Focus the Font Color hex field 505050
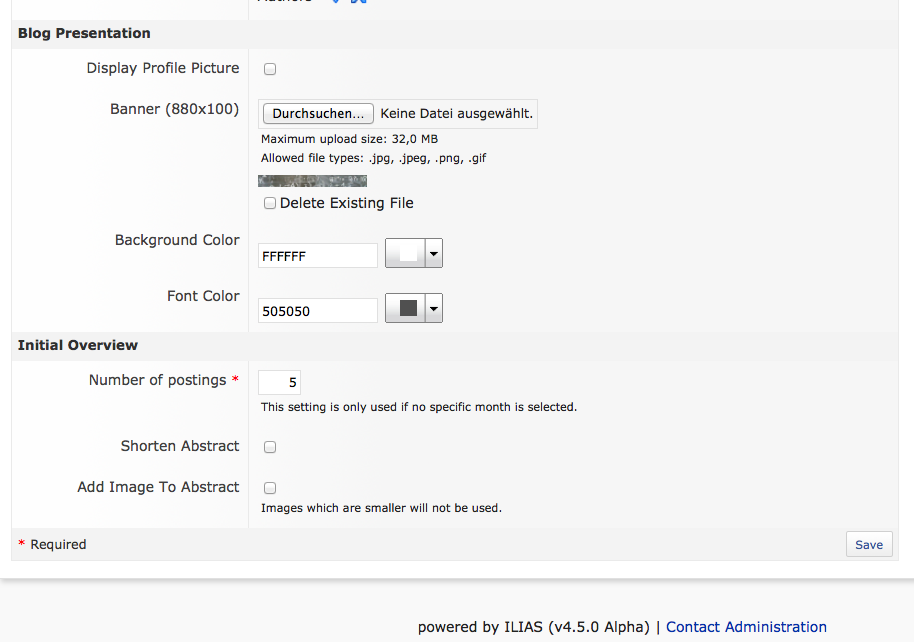 (318, 311)
